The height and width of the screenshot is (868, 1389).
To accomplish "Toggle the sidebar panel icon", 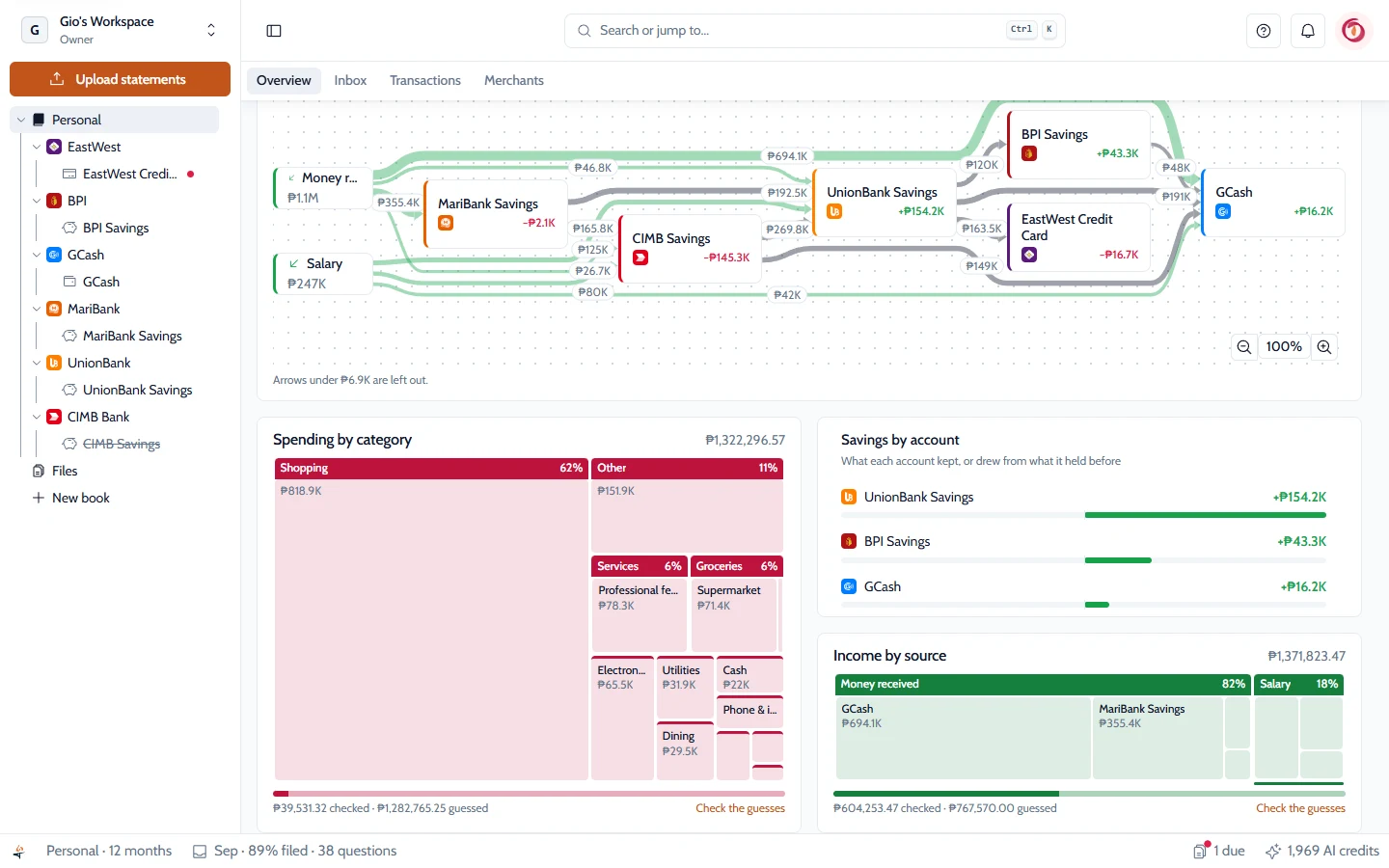I will 274,31.
